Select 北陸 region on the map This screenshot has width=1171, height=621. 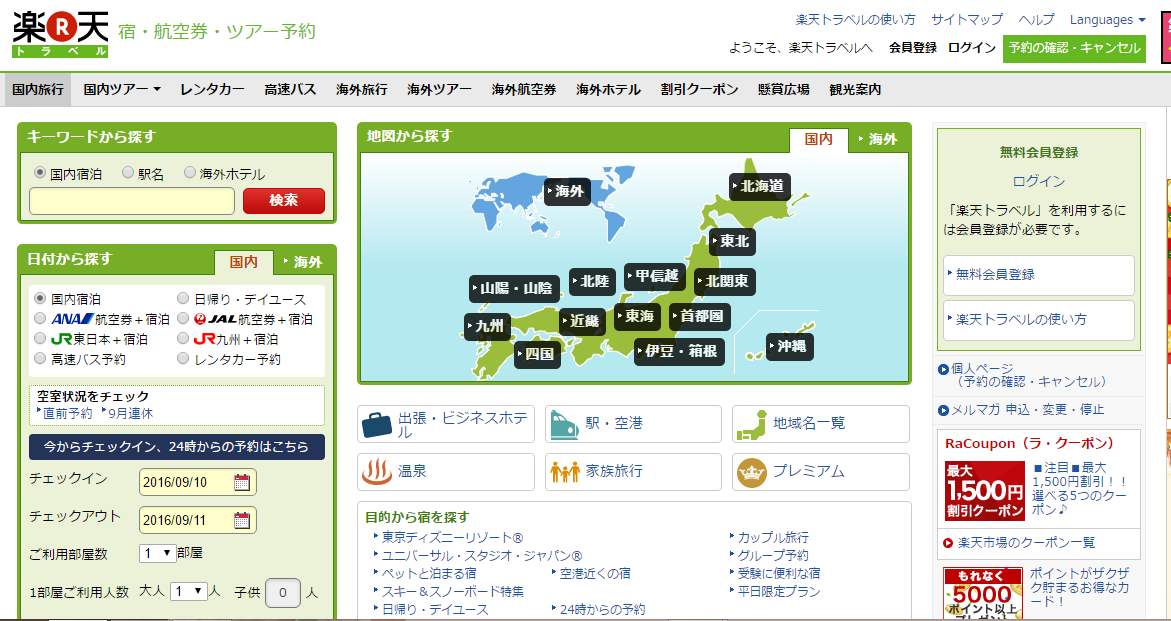coord(592,281)
